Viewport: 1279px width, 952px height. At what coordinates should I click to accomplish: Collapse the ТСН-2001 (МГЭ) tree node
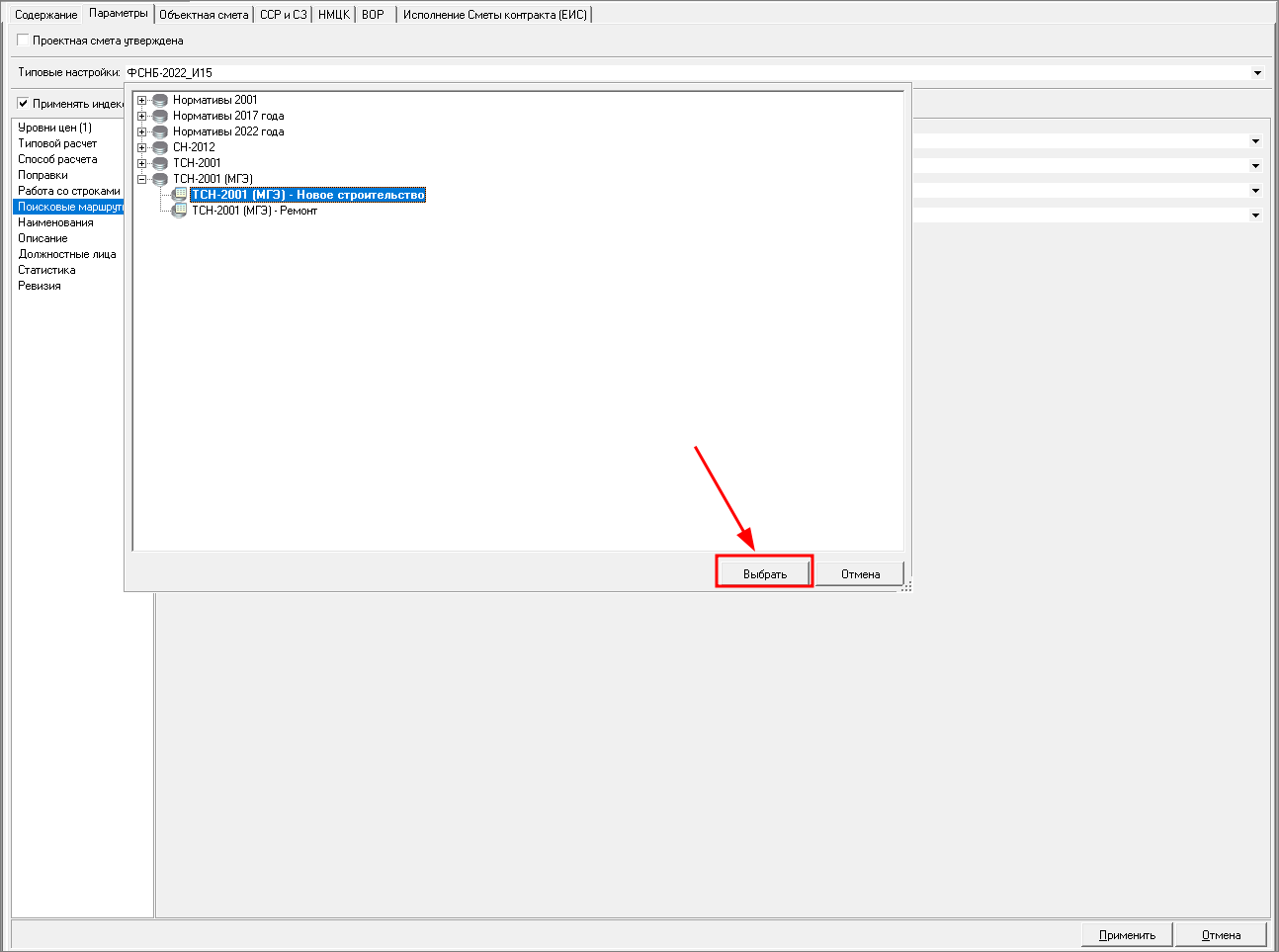(x=141, y=179)
